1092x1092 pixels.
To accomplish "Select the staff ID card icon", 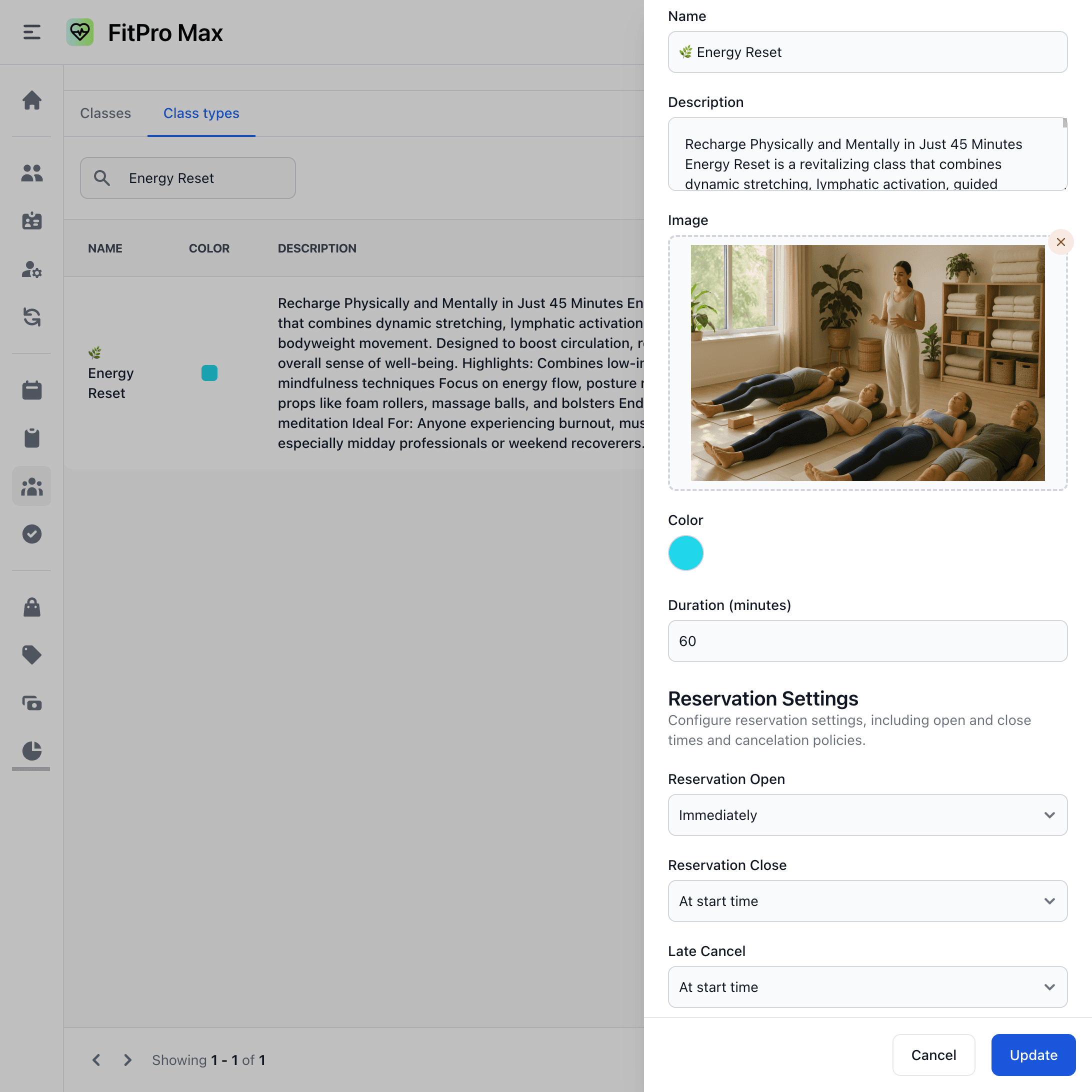I will pyautogui.click(x=32, y=221).
